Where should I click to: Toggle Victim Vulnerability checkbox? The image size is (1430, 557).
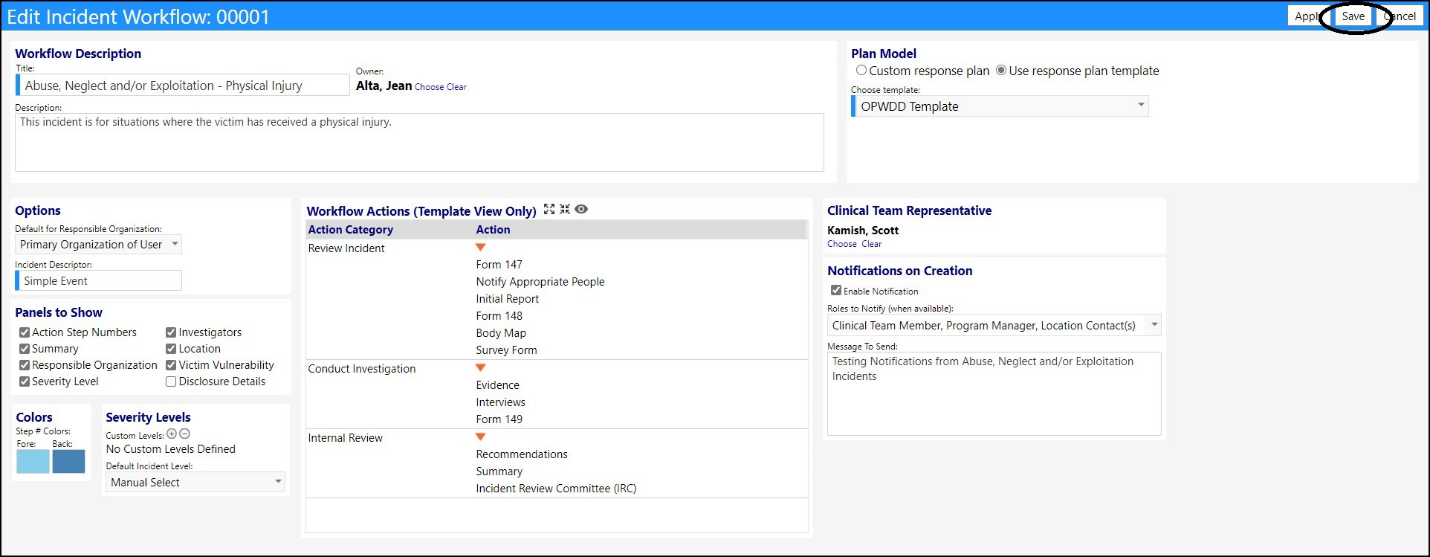click(x=171, y=365)
